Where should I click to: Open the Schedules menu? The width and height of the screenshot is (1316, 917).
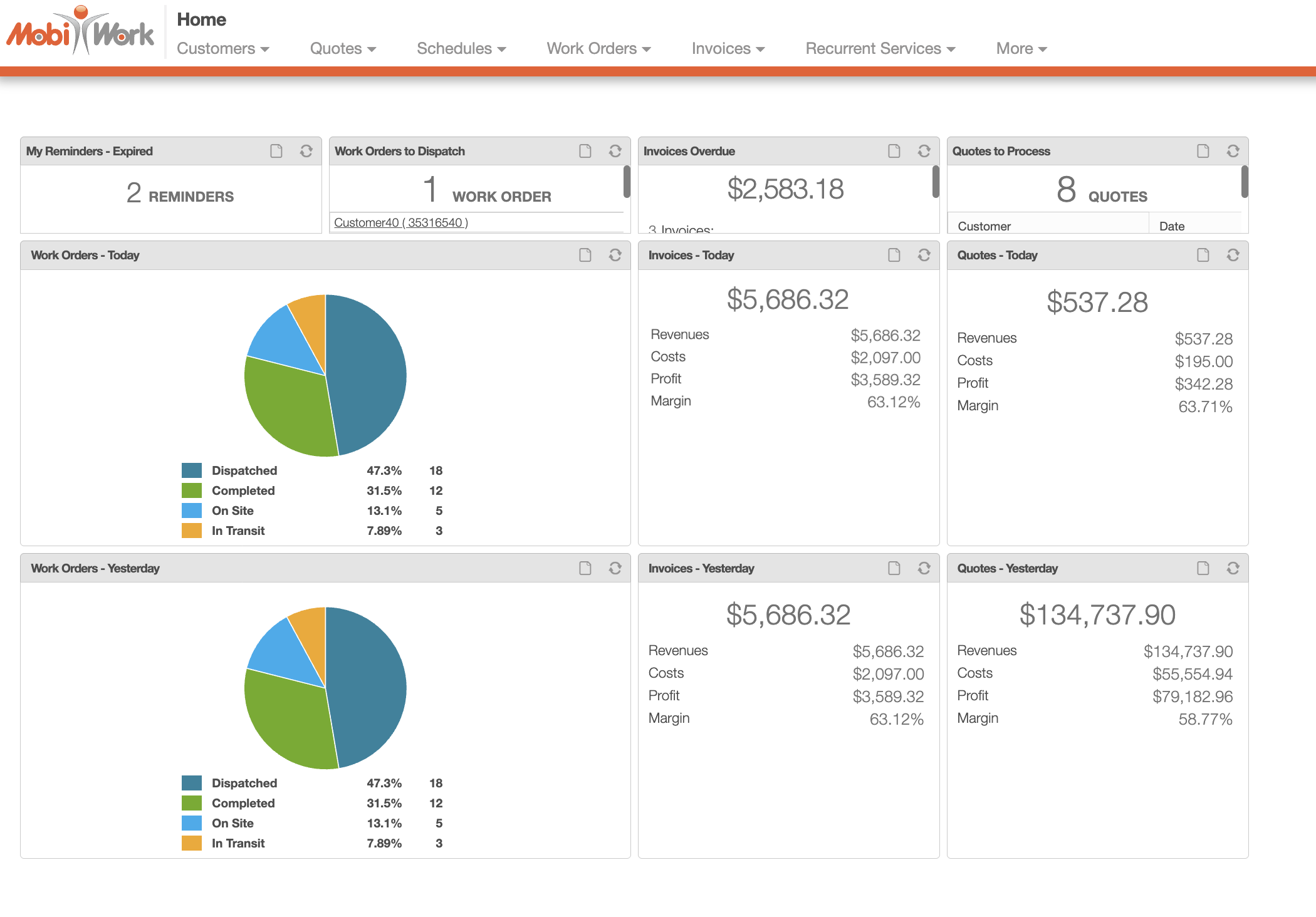click(461, 49)
